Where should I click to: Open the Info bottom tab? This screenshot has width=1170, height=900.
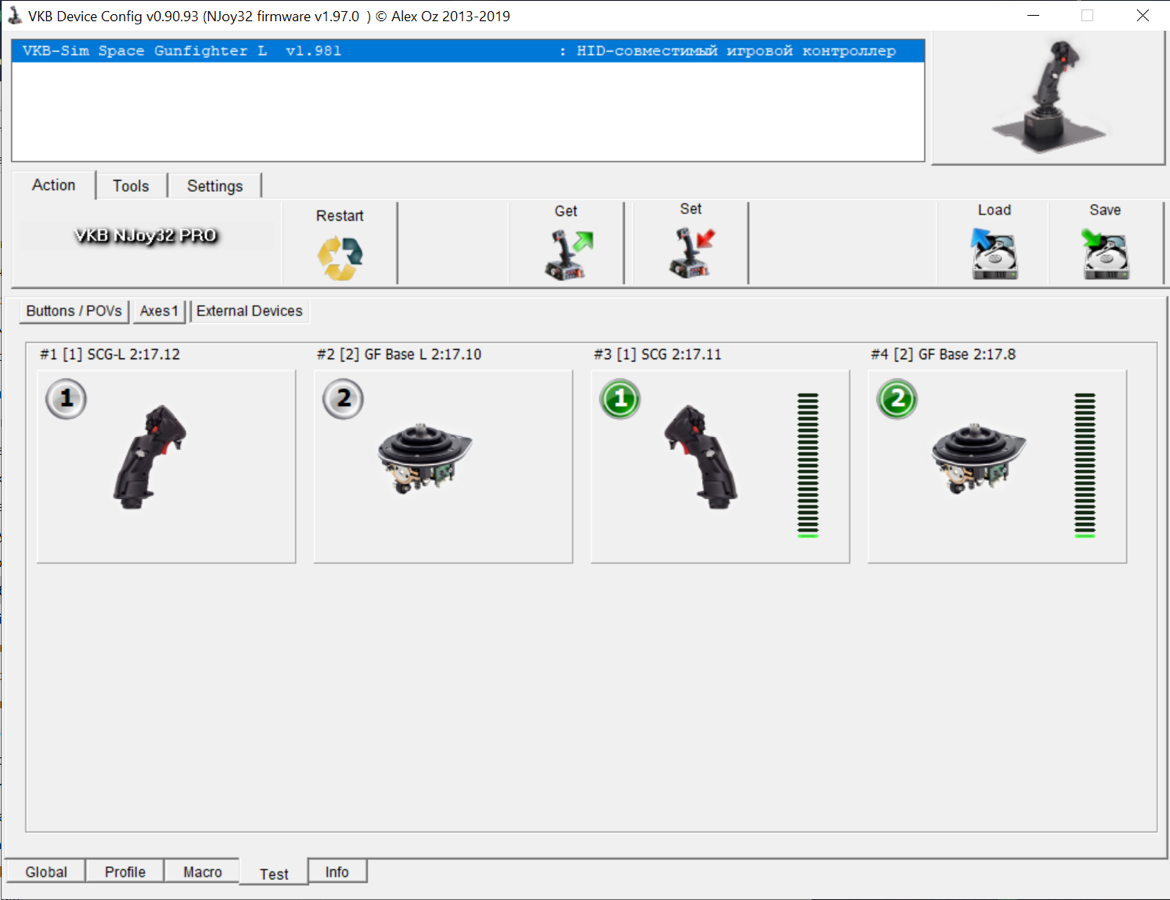point(337,872)
